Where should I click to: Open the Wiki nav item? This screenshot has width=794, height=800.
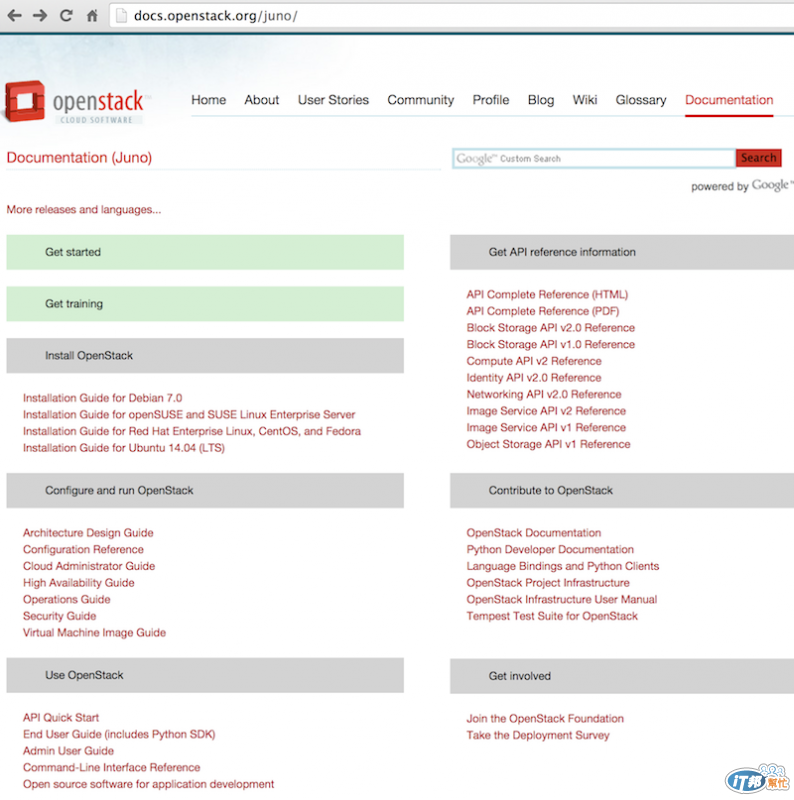585,100
